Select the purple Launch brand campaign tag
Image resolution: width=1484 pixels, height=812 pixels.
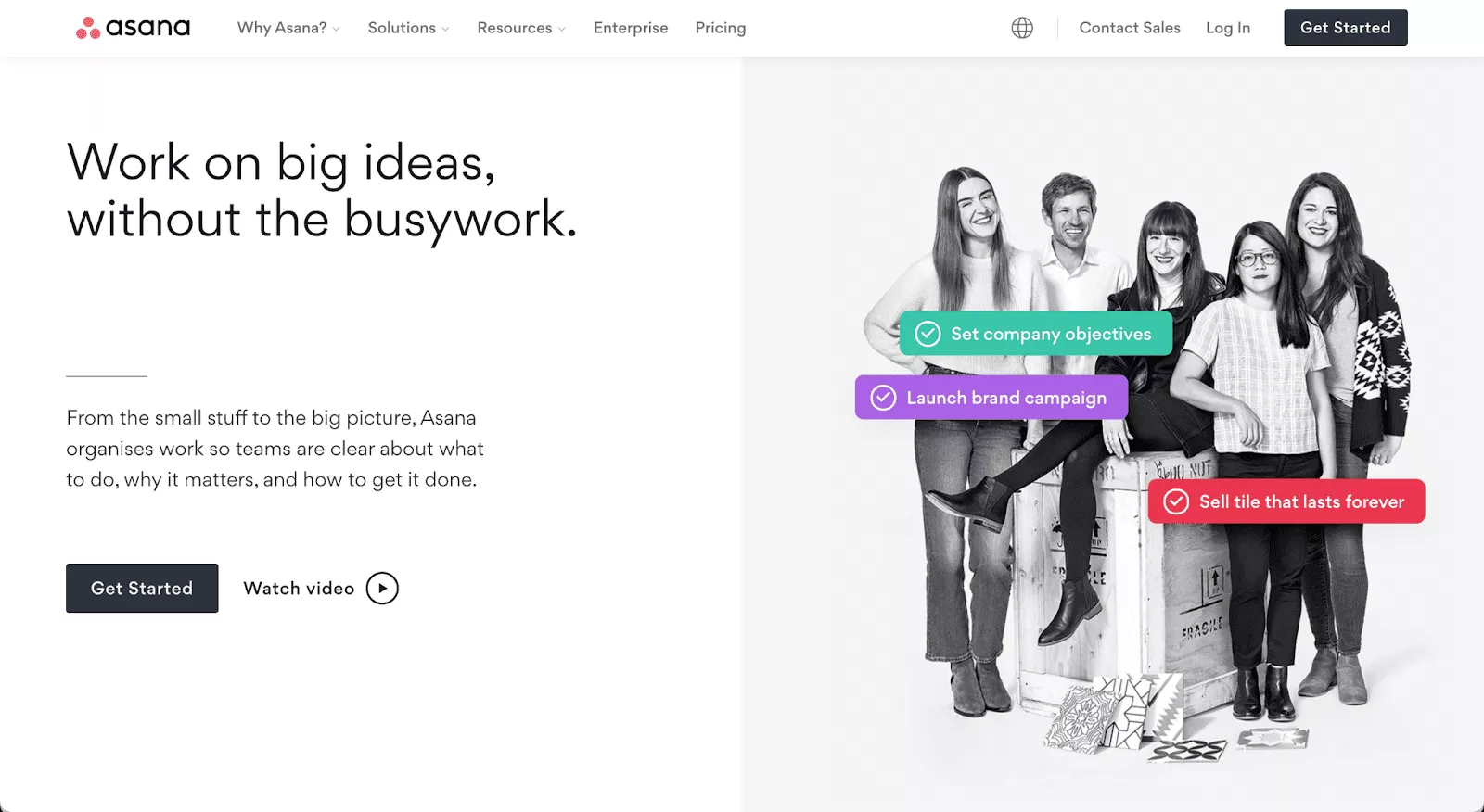pos(1006,398)
